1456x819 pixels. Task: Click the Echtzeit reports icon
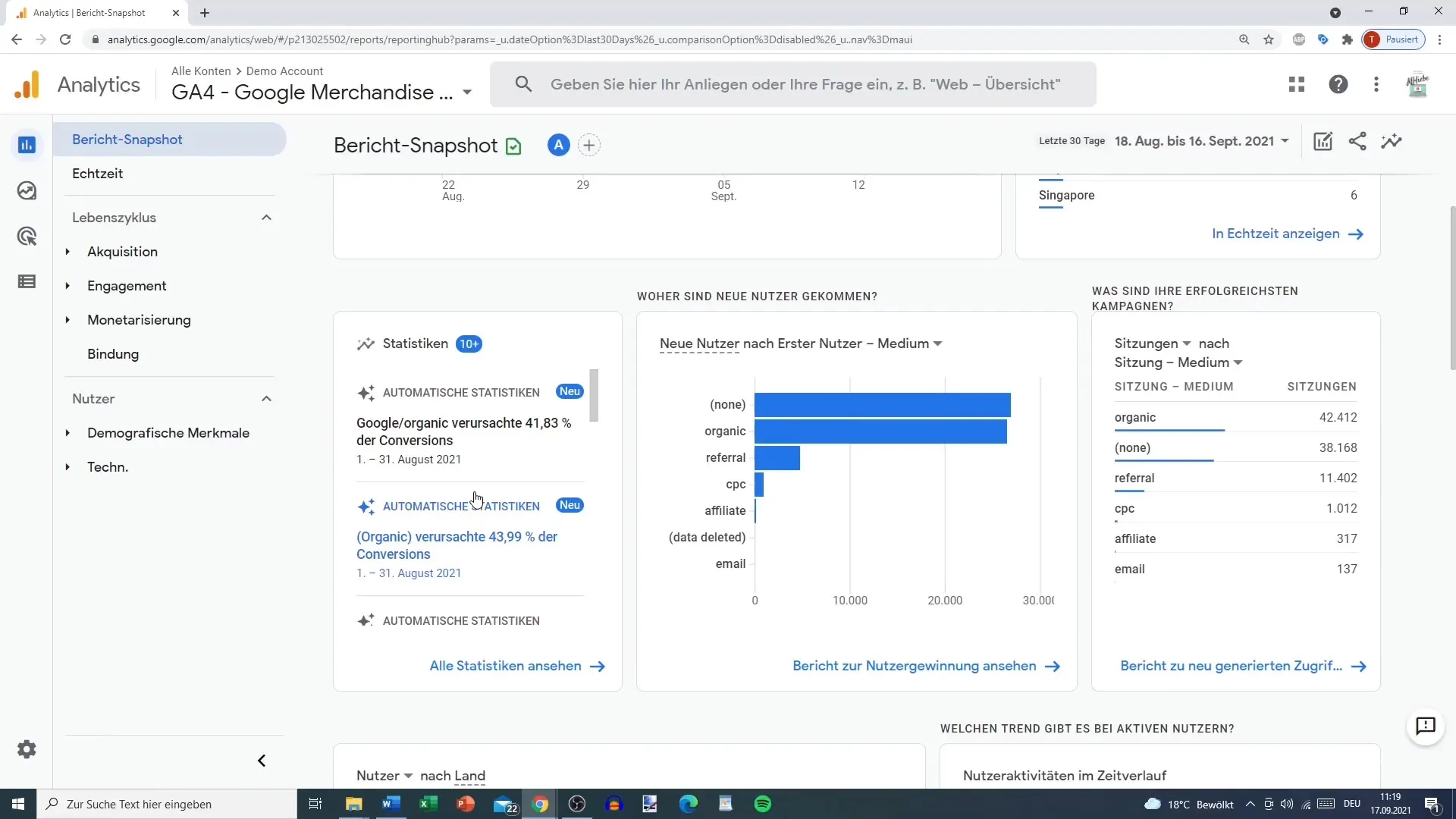[x=27, y=190]
